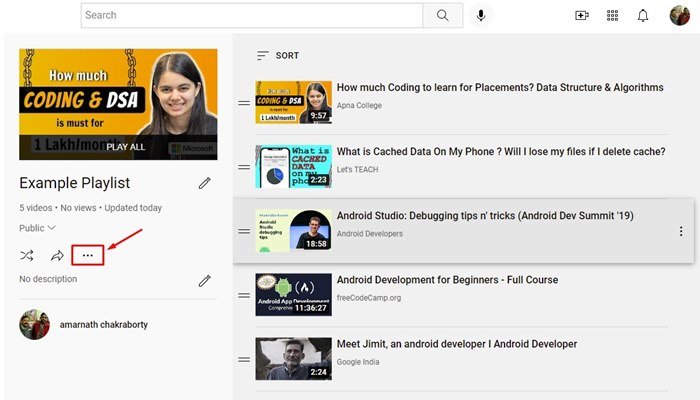
Task: Click the No description text
Action: (x=48, y=279)
